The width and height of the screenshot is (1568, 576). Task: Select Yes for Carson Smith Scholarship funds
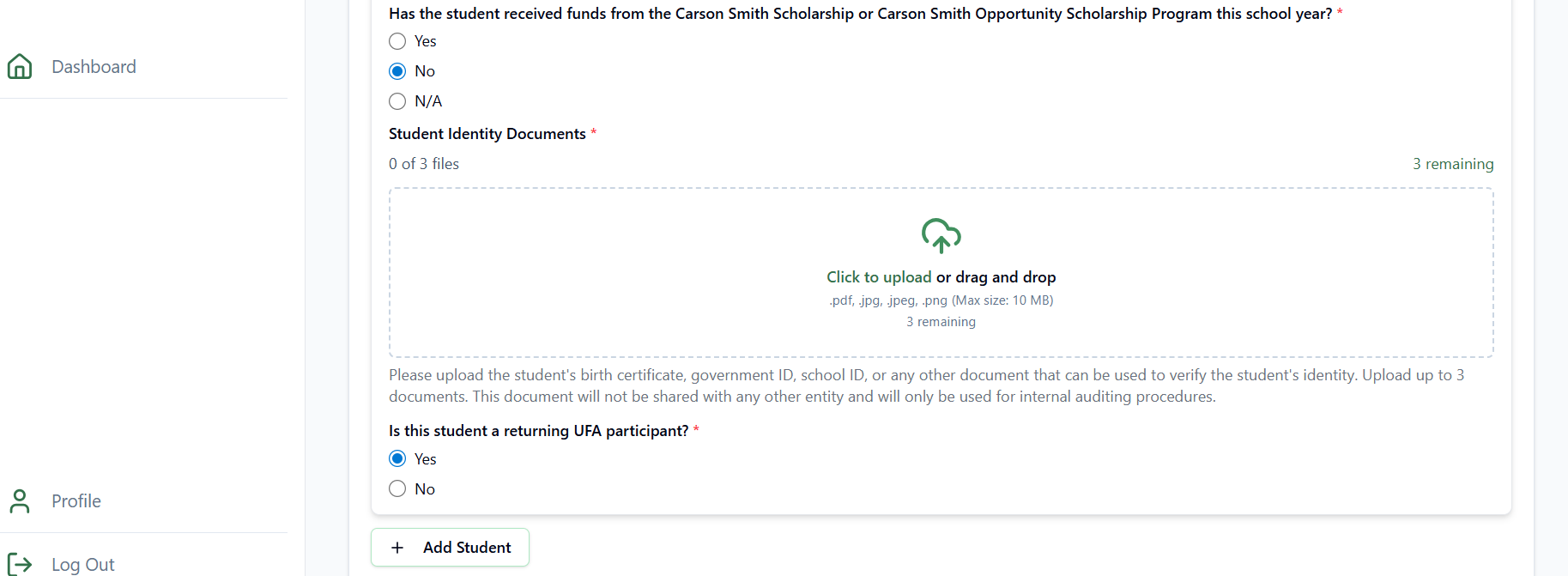pos(397,41)
